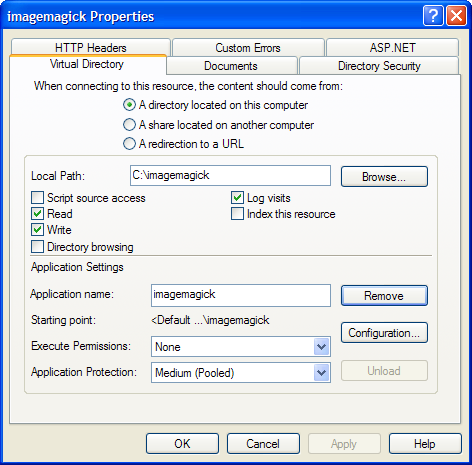Screen dimensions: 472x465
Task: Click the 'imagemagick Properties' title bar text
Action: 81,16
